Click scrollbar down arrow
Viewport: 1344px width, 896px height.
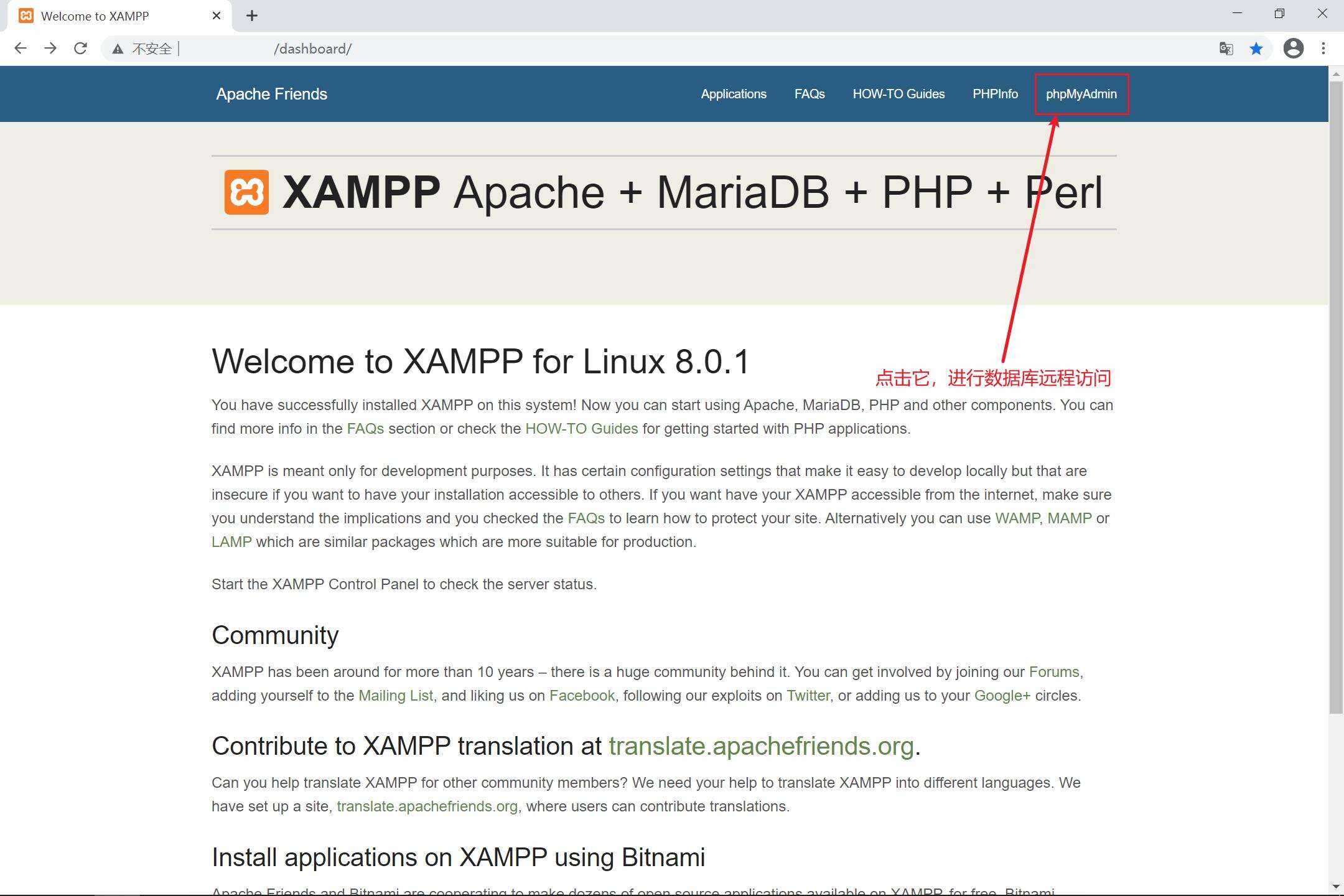click(x=1336, y=886)
